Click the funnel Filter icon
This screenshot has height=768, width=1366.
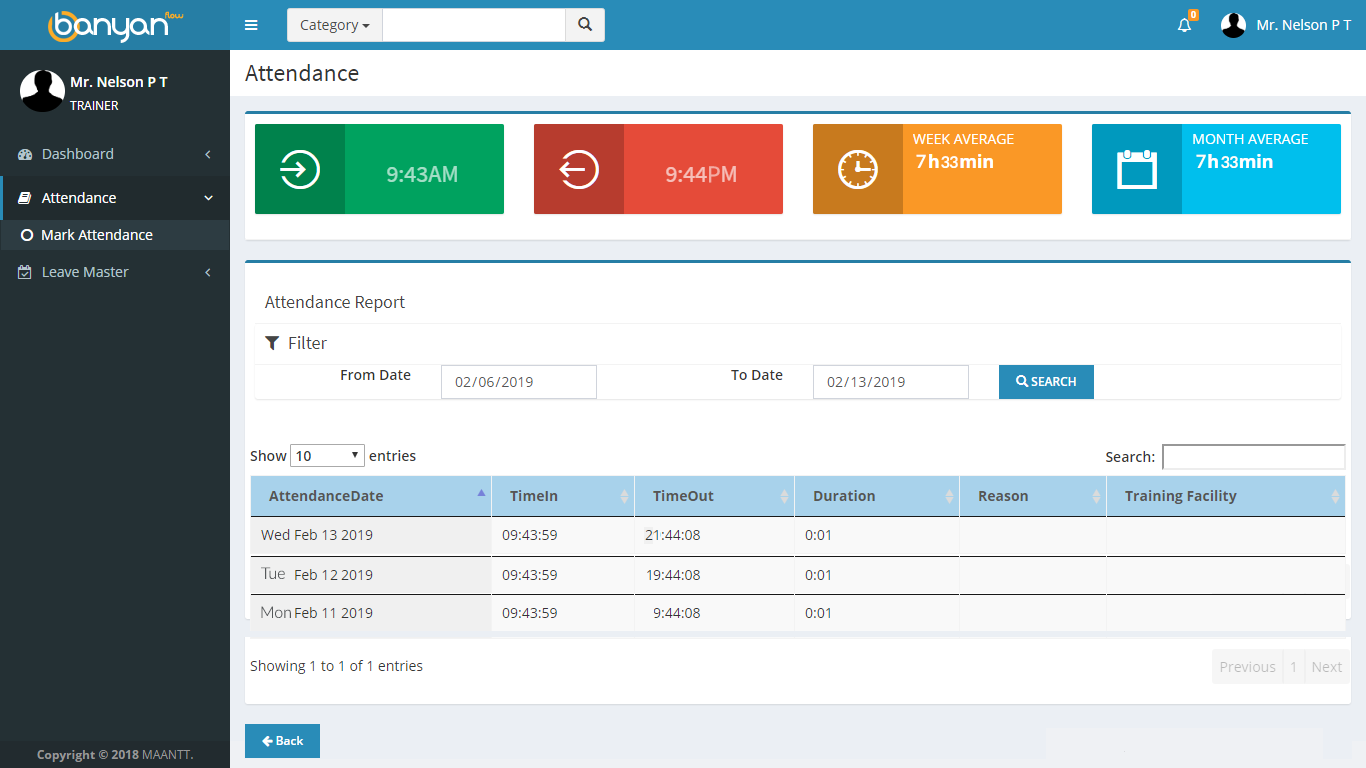(272, 343)
